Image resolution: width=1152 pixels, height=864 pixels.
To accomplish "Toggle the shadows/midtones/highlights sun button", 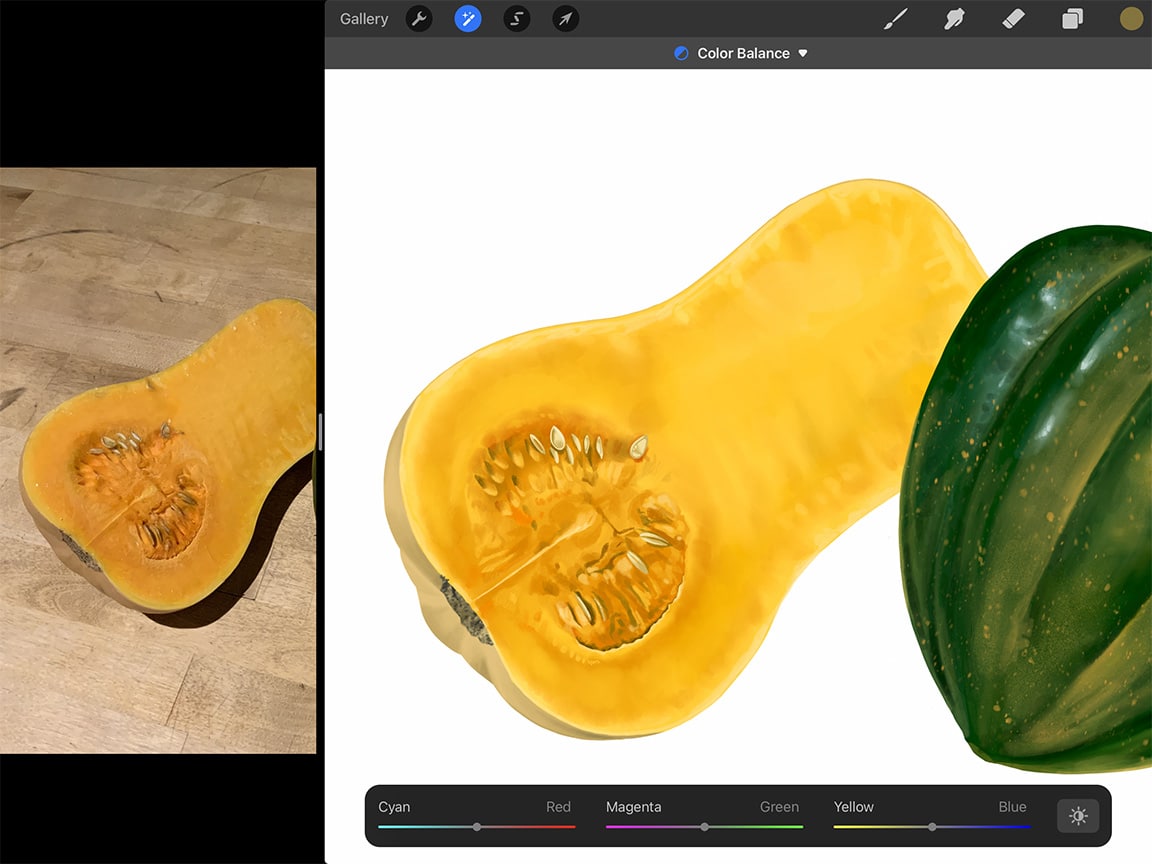I will (1078, 816).
